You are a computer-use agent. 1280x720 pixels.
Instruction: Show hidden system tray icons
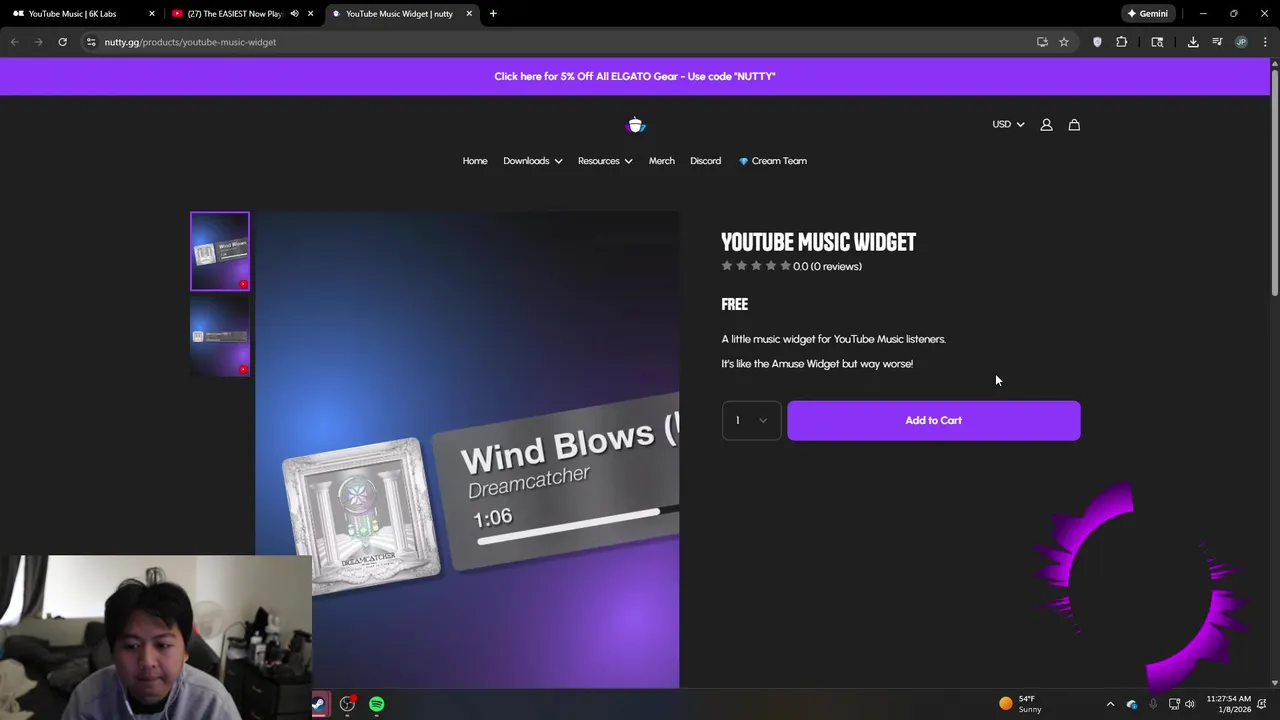1110,704
